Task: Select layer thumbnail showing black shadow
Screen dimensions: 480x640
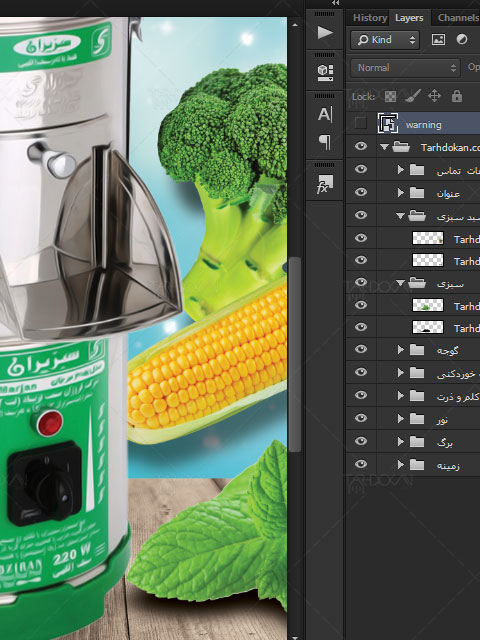Action: pos(428,327)
